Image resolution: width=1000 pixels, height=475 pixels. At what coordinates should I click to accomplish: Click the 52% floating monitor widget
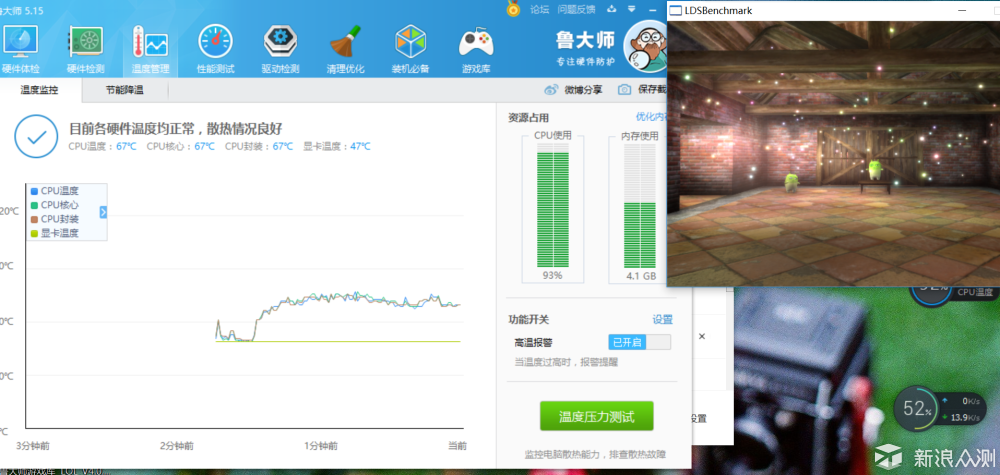(916, 409)
